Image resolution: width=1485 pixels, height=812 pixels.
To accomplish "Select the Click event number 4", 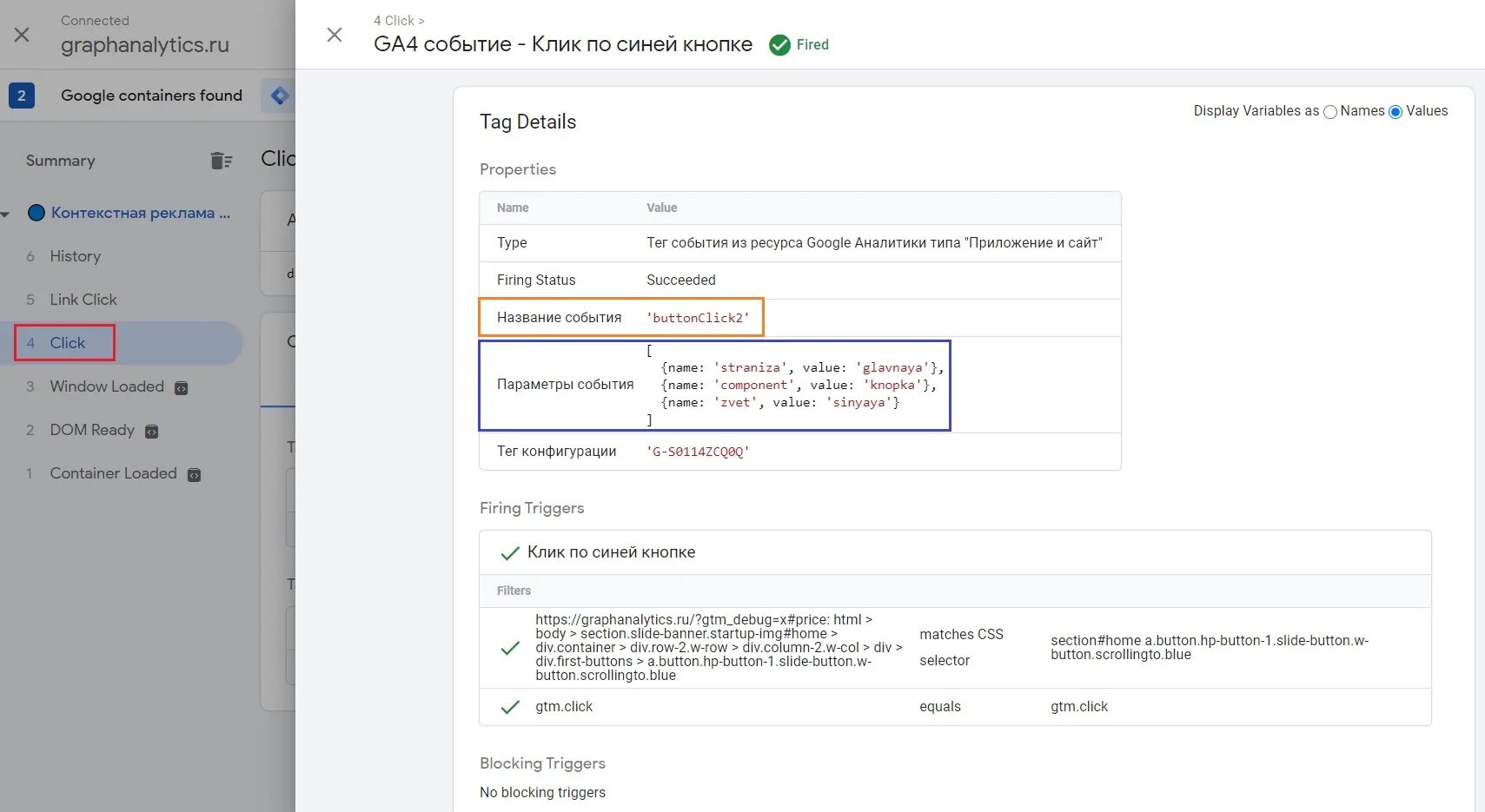I will [x=67, y=343].
